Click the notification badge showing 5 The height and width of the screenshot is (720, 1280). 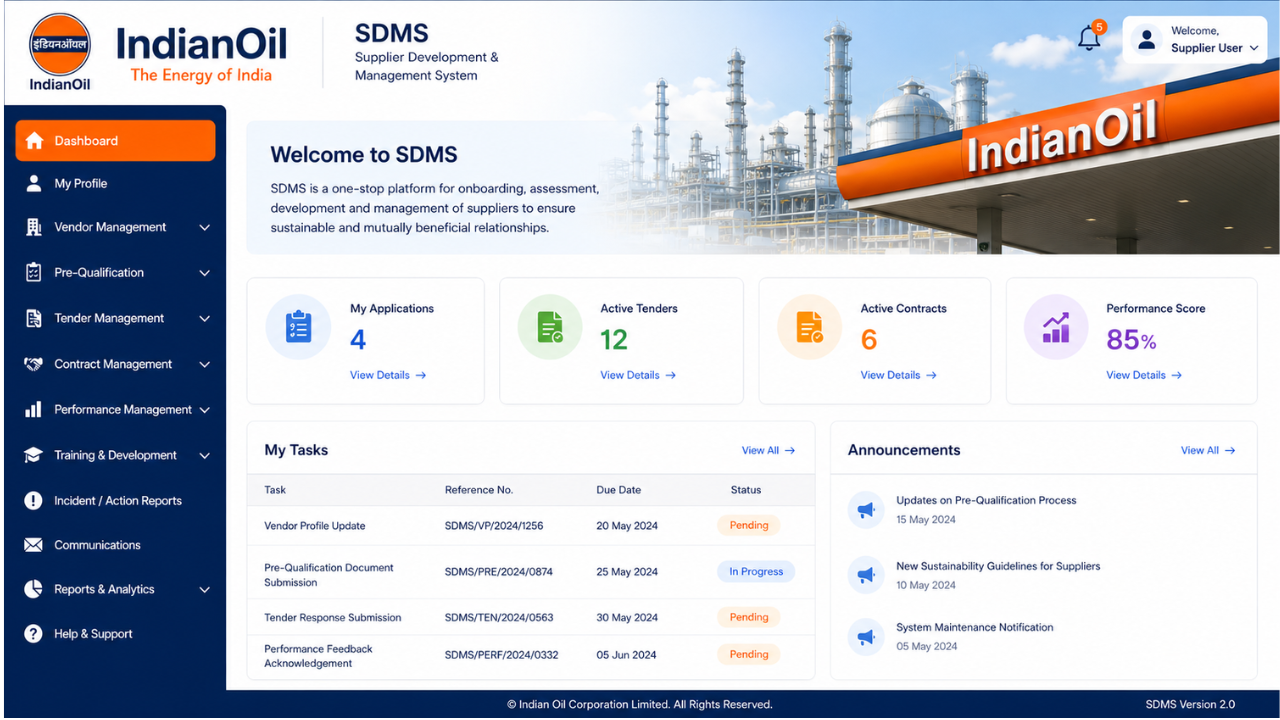(x=1100, y=27)
